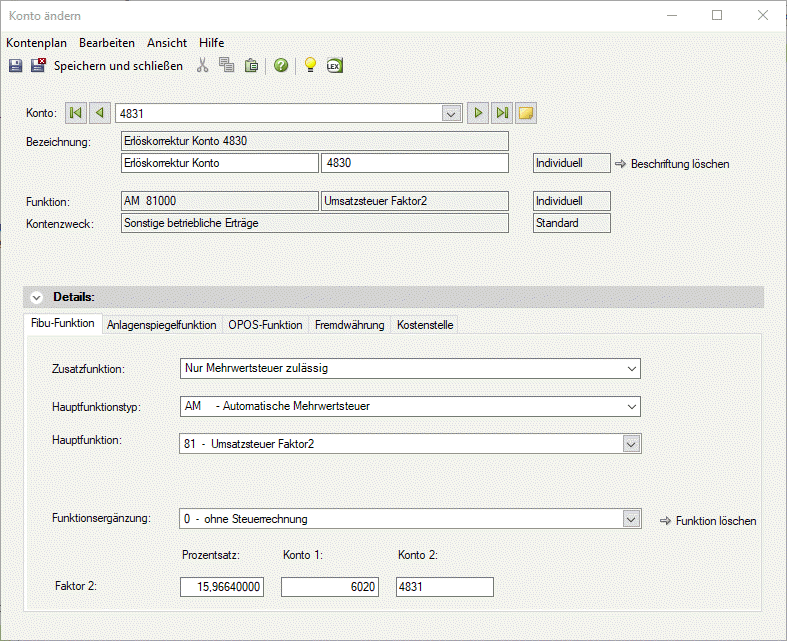Click the paste clipboard icon

point(251,66)
